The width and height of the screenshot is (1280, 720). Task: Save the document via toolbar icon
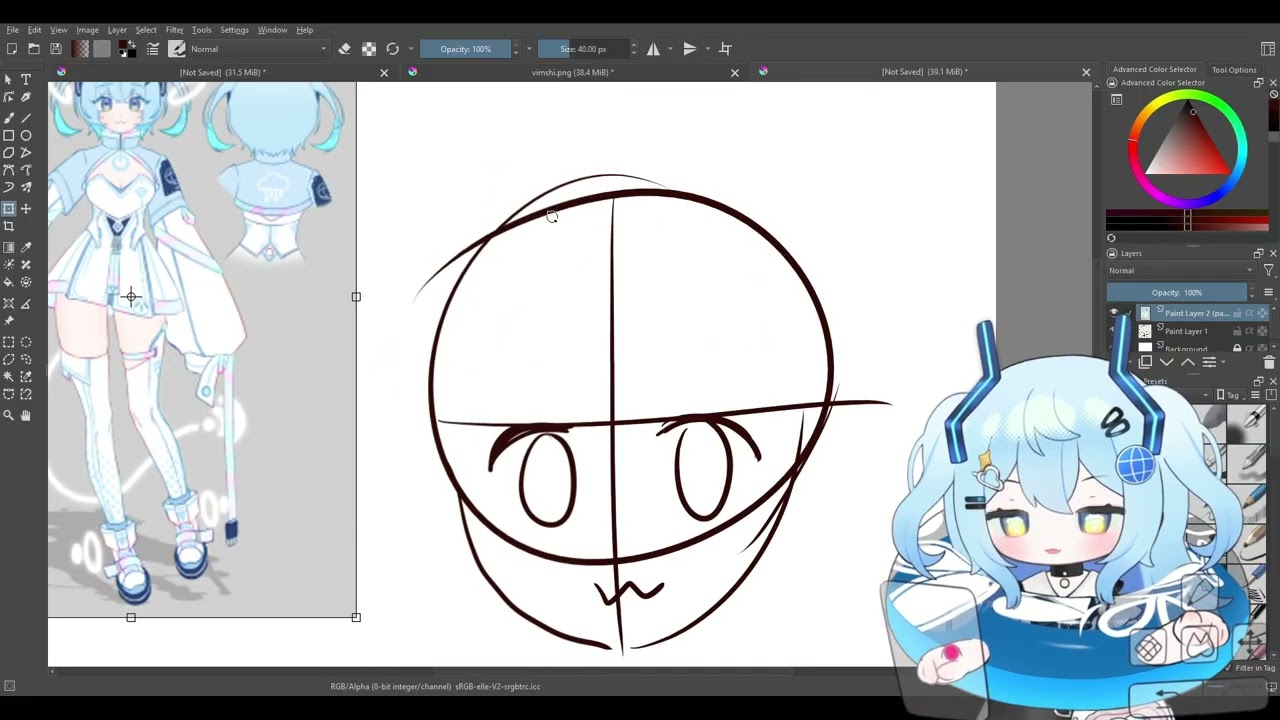[55, 49]
